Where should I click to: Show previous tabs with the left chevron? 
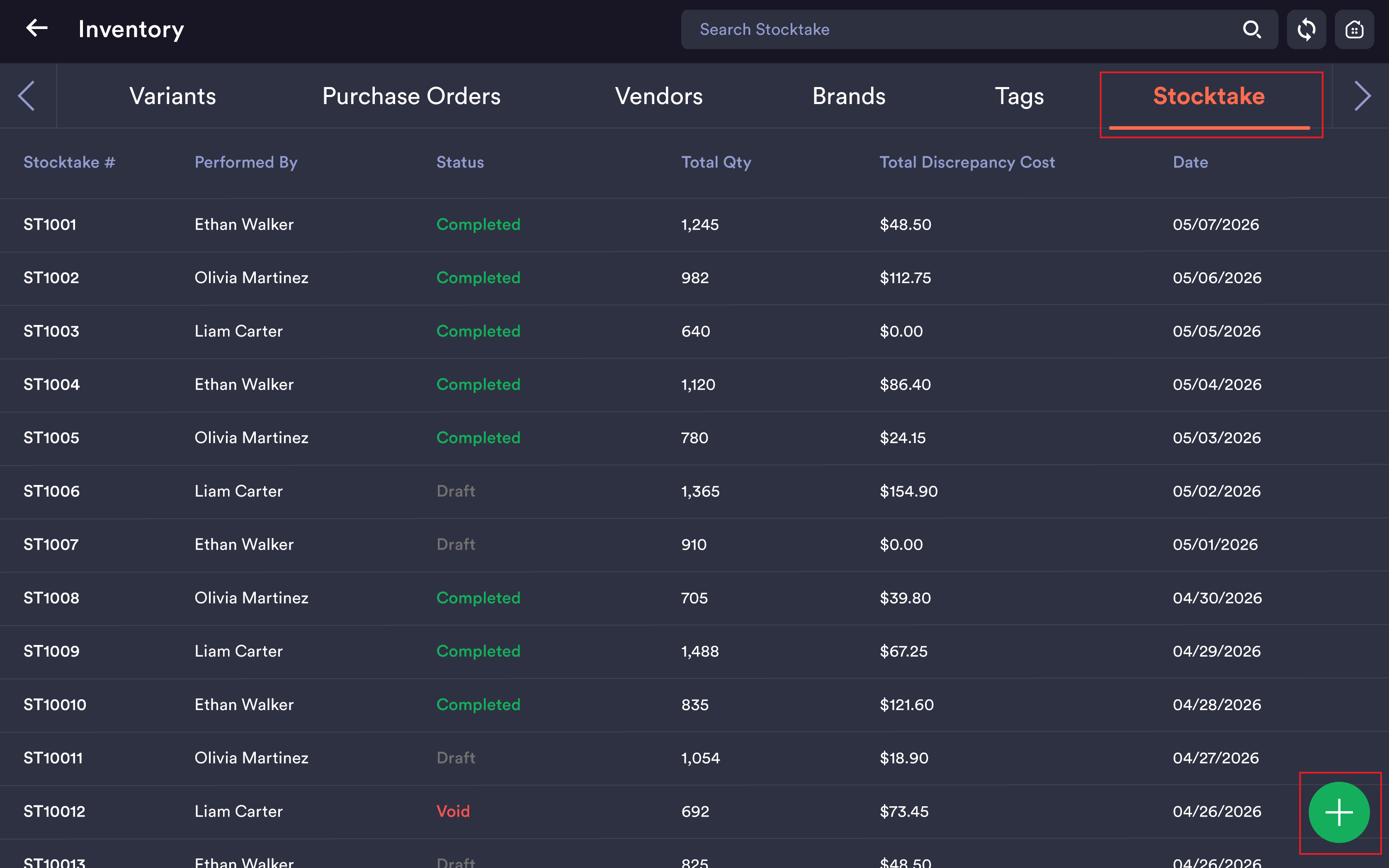[27, 96]
